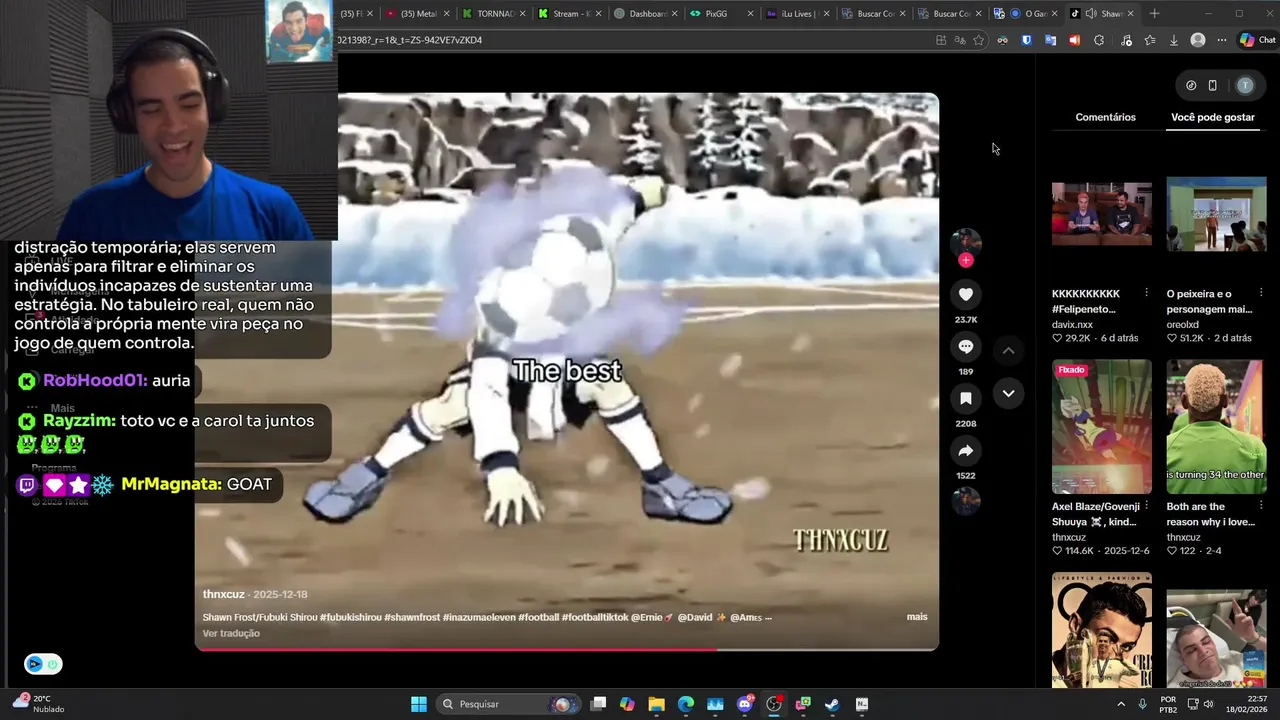This screenshot has height=720, width=1280.
Task: Share the video using the arrow icon
Action: pos(965,450)
